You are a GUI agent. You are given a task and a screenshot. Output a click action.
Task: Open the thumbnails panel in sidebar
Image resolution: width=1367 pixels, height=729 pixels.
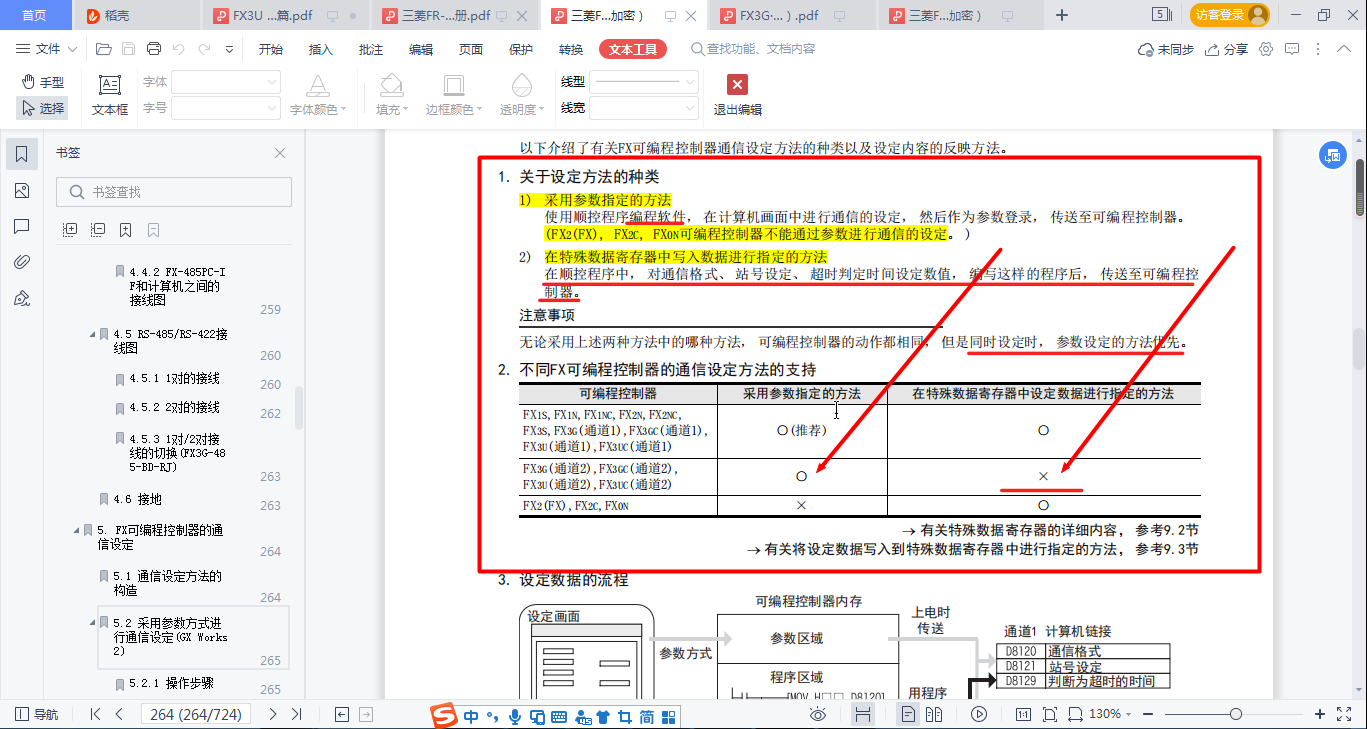click(21, 191)
